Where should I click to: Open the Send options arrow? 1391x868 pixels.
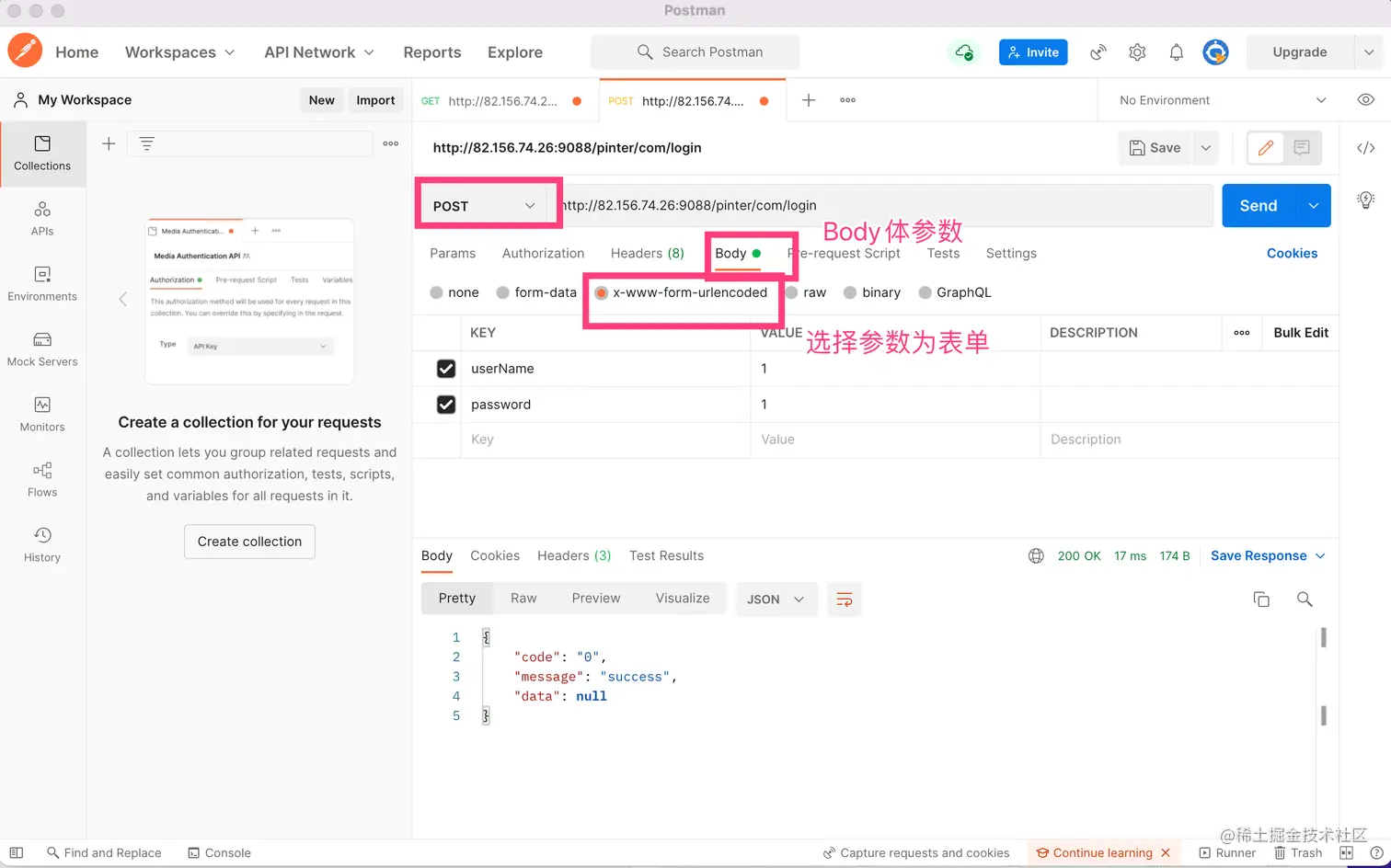(1313, 206)
